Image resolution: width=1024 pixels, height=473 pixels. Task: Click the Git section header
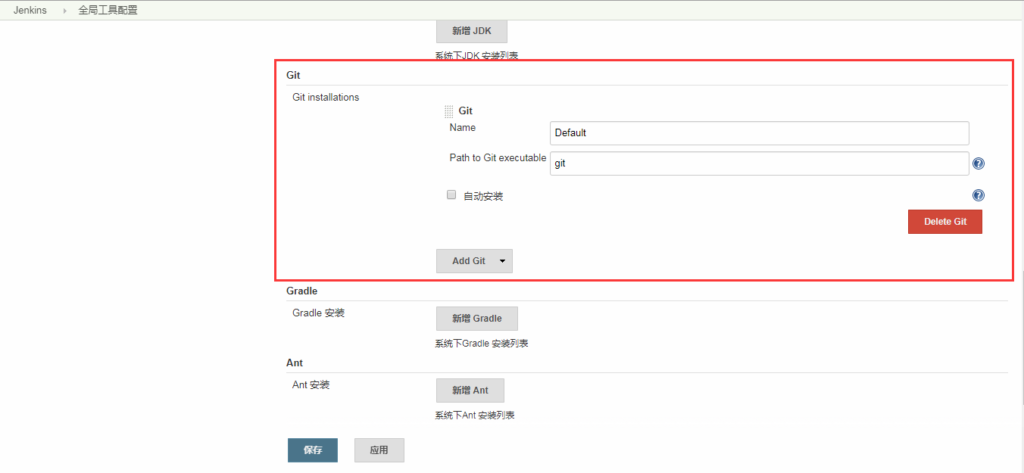tap(294, 75)
